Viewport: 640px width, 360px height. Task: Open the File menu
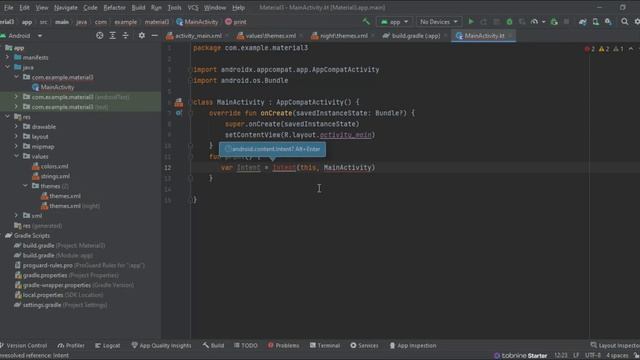coord(8,7)
